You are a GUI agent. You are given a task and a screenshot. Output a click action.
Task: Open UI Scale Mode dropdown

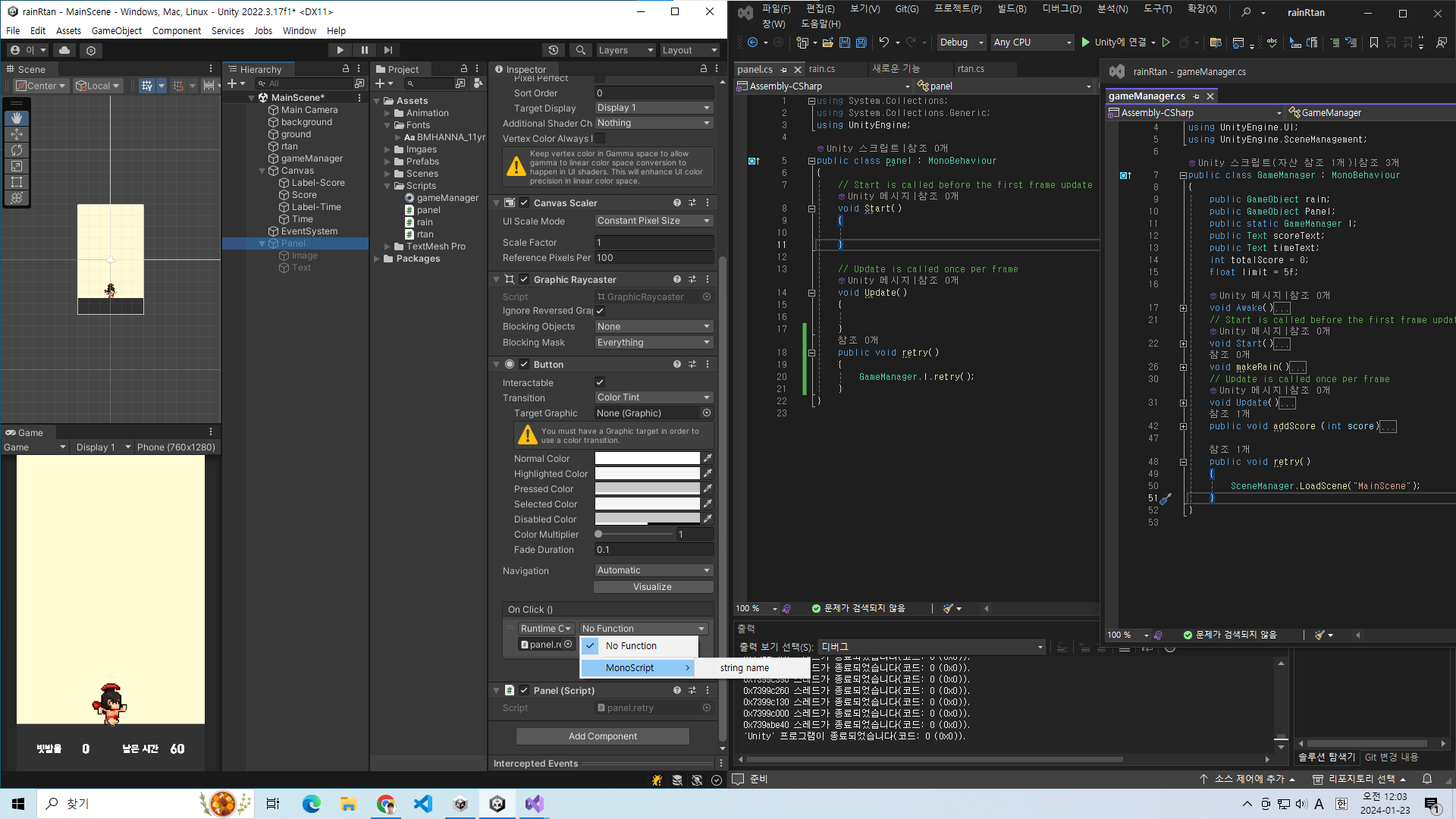(654, 221)
